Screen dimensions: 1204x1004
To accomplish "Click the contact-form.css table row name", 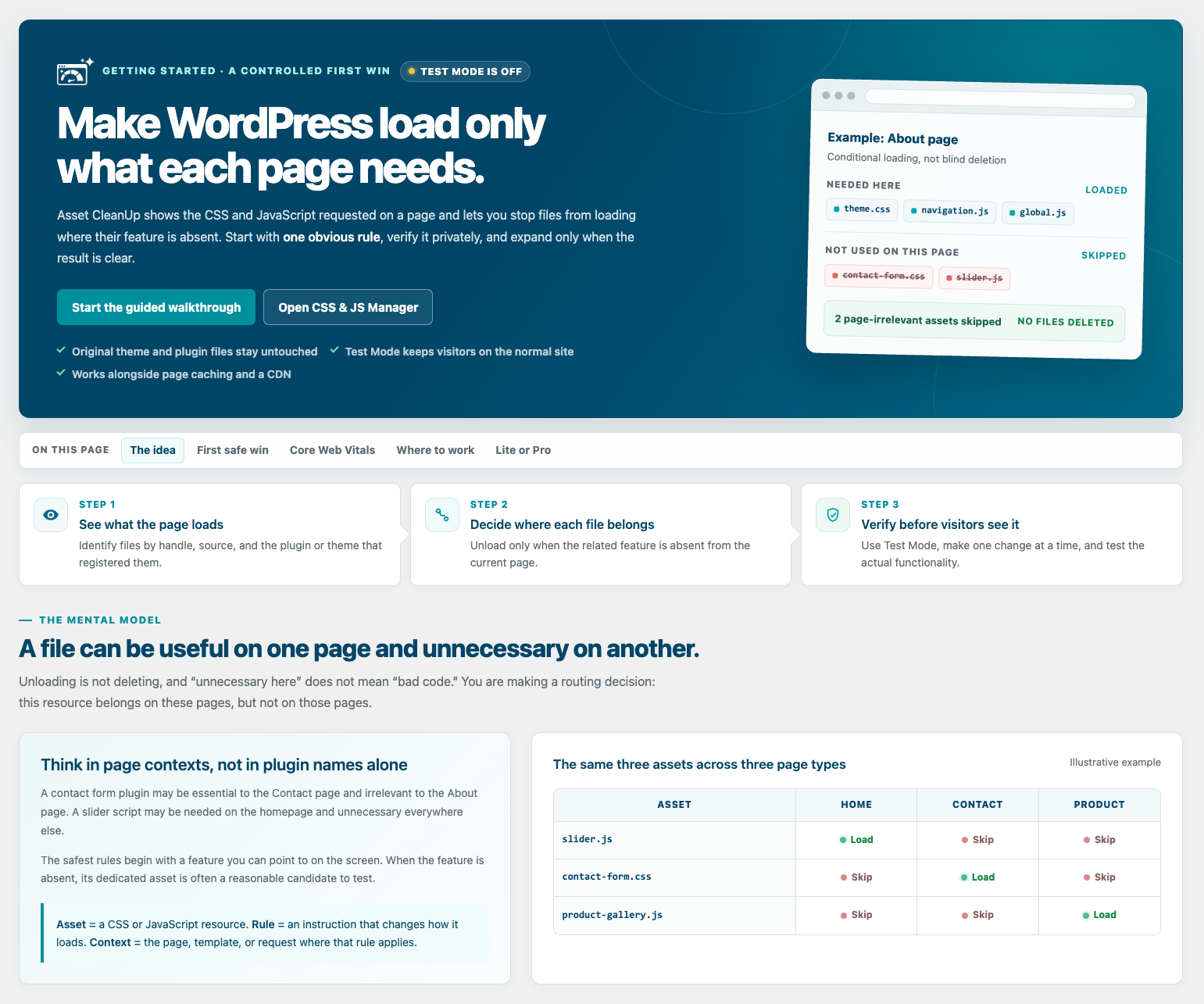I will tap(607, 877).
